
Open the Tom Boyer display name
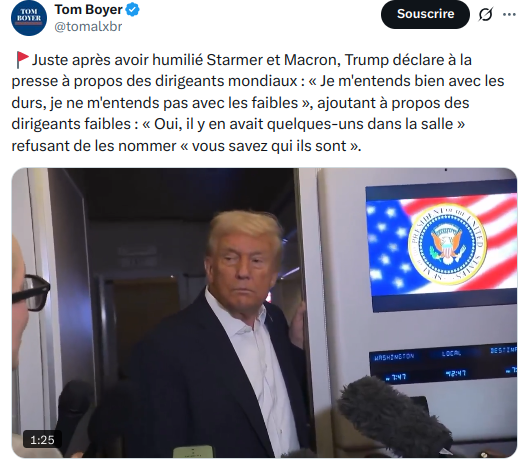[88, 10]
